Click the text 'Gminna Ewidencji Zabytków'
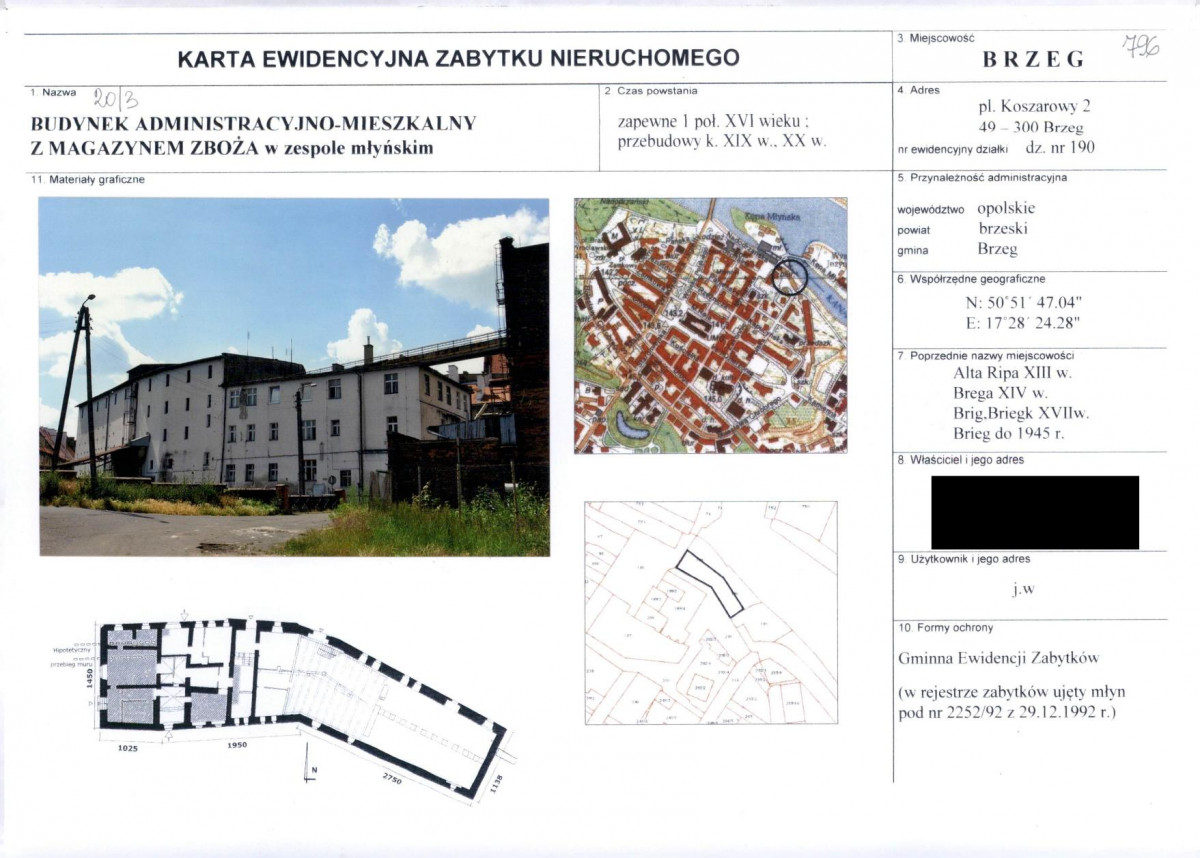Viewport: 1200px width, 858px height. 999,658
